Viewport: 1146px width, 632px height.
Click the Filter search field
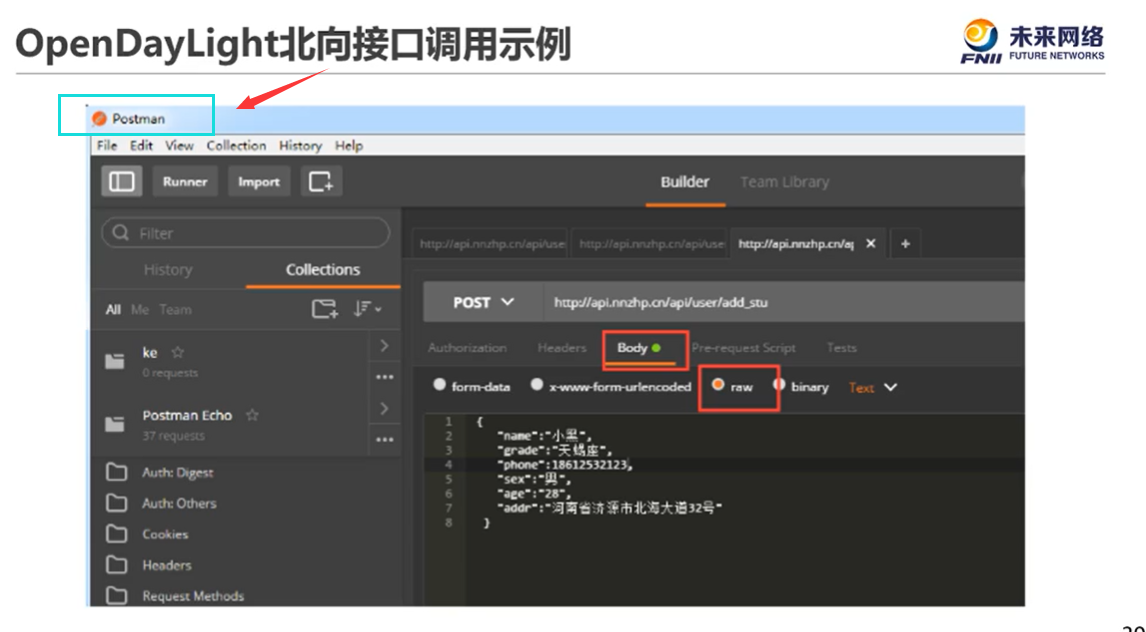pyautogui.click(x=246, y=233)
